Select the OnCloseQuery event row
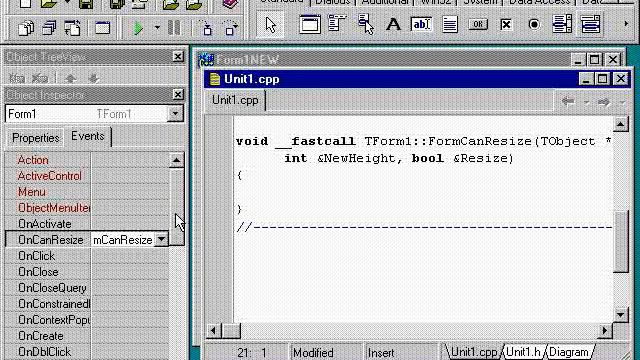 (x=87, y=288)
